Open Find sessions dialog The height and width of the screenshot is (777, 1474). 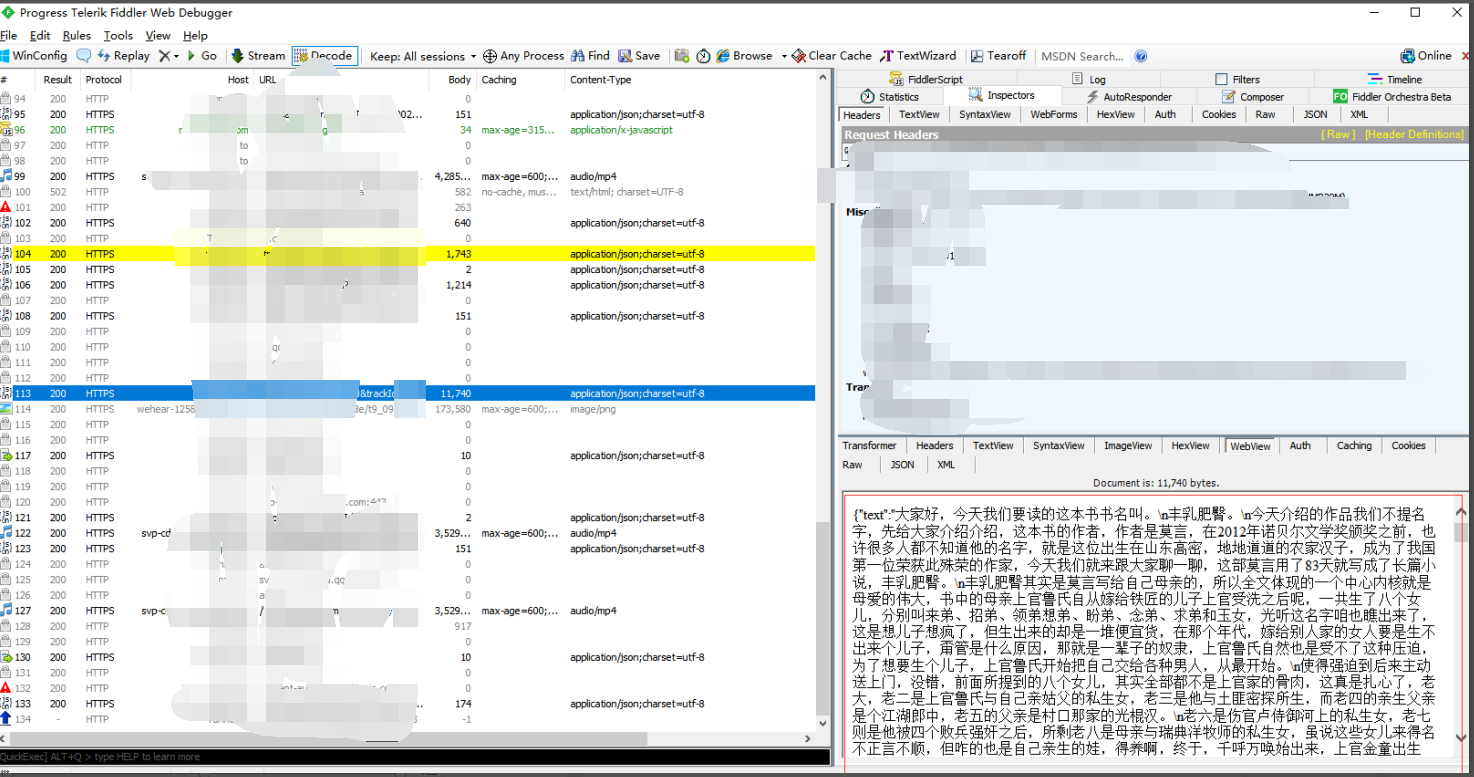click(x=590, y=56)
